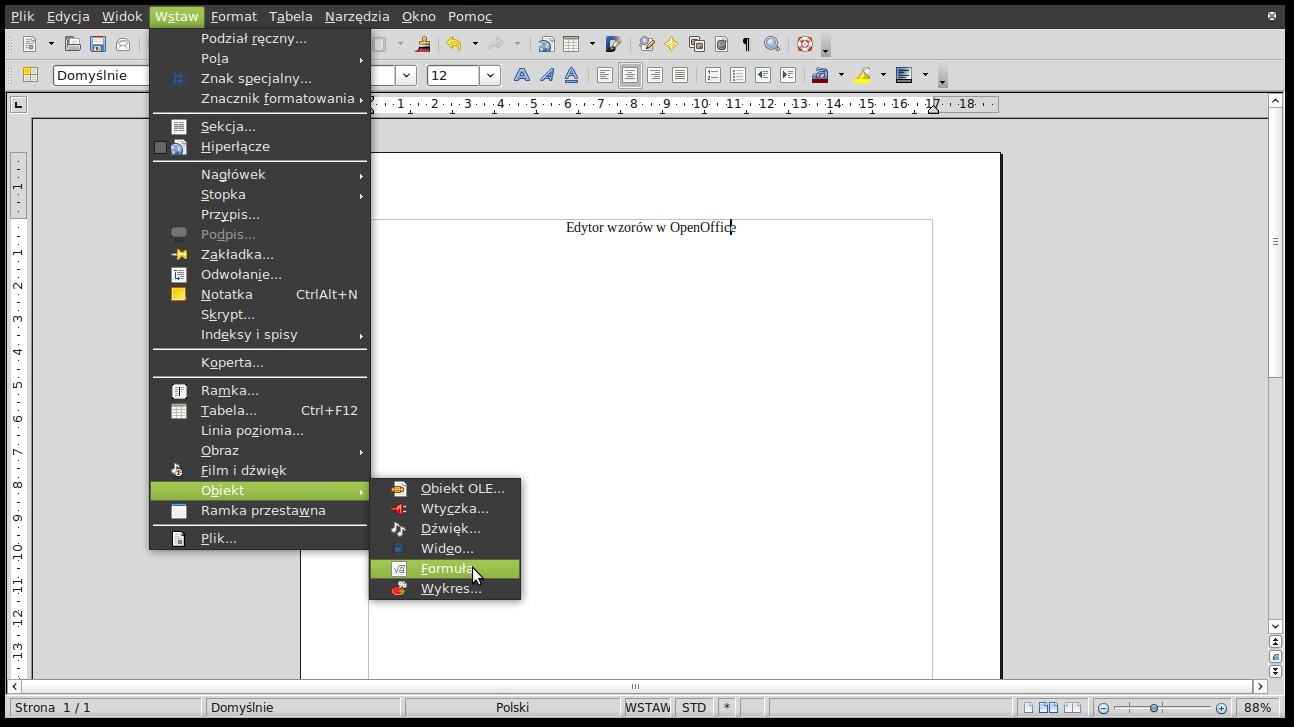The width and height of the screenshot is (1294, 727).
Task: Click the Open file folder icon
Action: pyautogui.click(x=72, y=44)
